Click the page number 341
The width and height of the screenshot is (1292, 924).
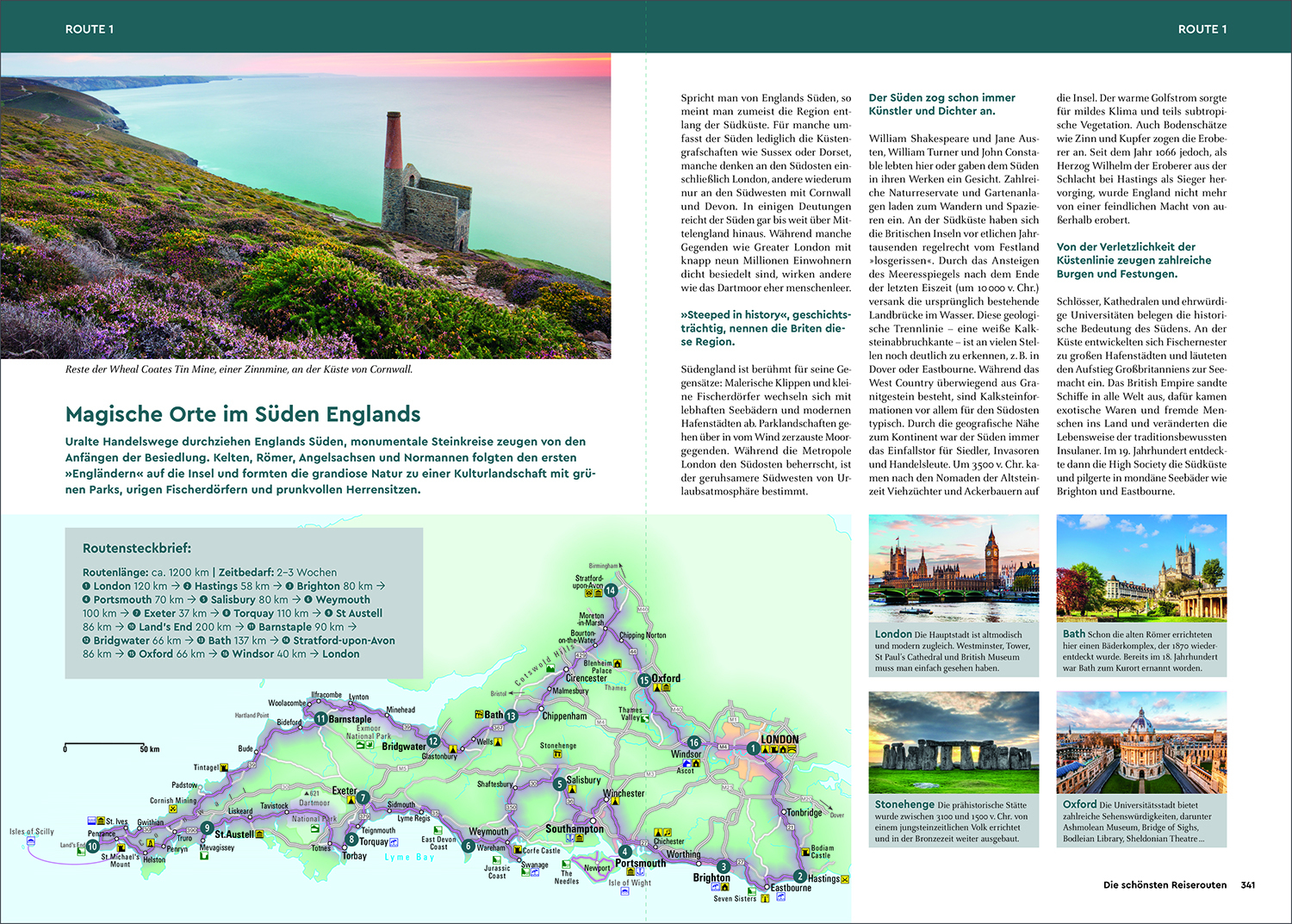click(1248, 884)
